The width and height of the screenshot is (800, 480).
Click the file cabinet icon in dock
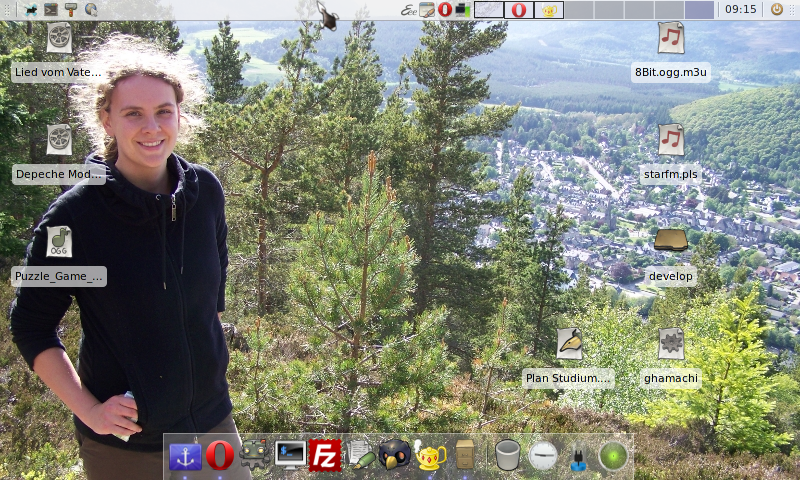pyautogui.click(x=464, y=456)
